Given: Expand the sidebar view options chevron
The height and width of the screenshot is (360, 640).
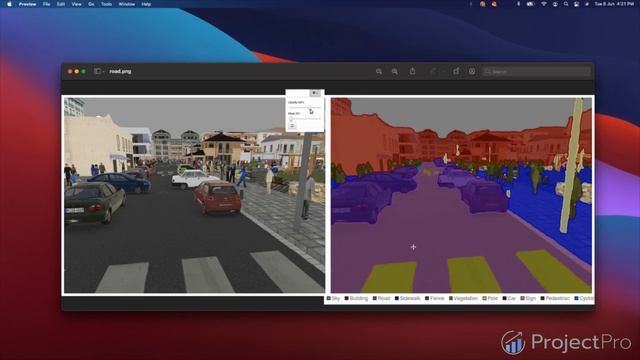Looking at the screenshot, I should 103,72.
